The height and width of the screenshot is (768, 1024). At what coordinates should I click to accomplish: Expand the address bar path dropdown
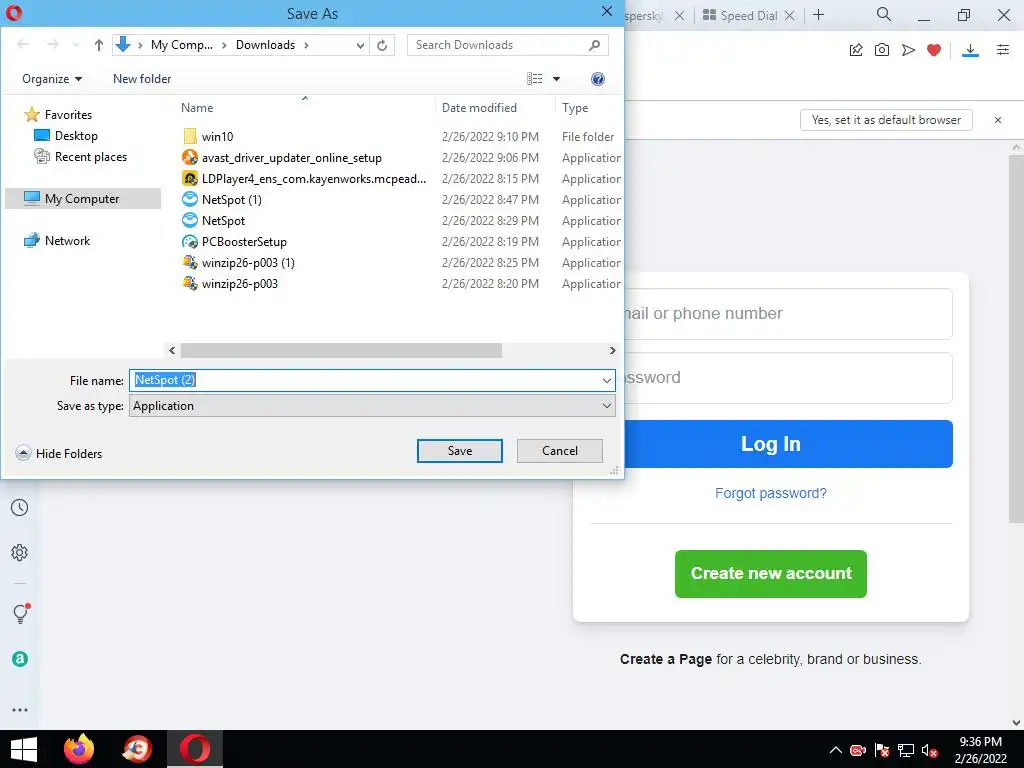point(360,45)
